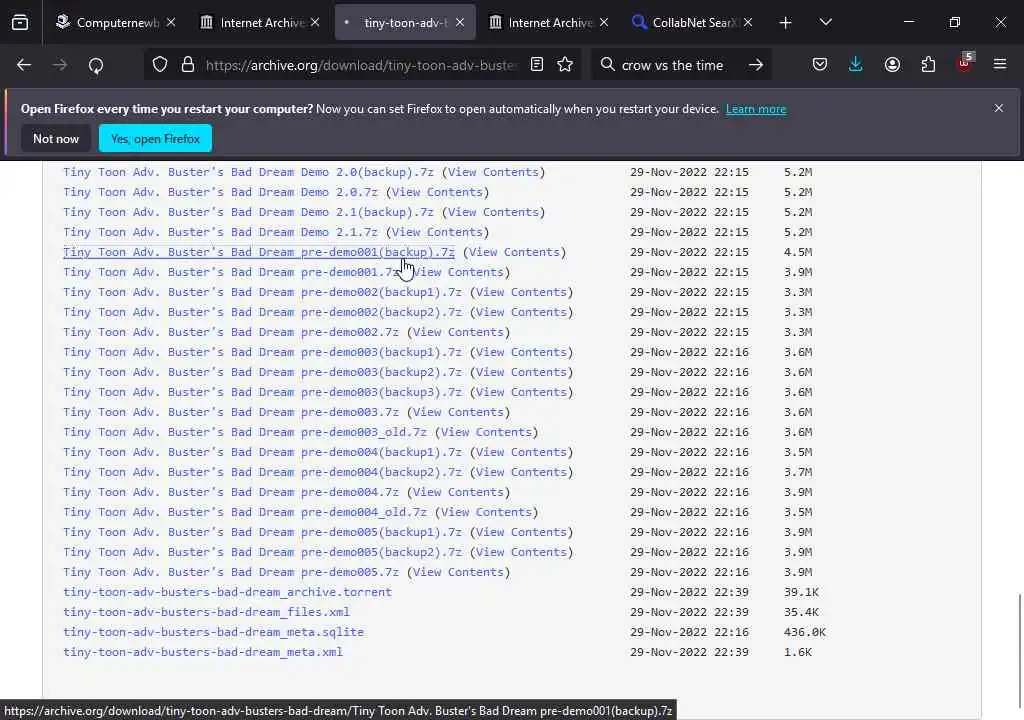Open the Firefox View icon
Screen dimensions: 1024x720
(x=20, y=23)
